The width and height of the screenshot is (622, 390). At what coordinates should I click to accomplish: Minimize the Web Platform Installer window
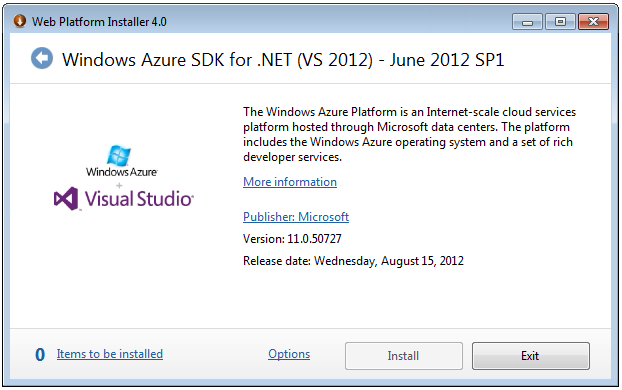(x=528, y=22)
